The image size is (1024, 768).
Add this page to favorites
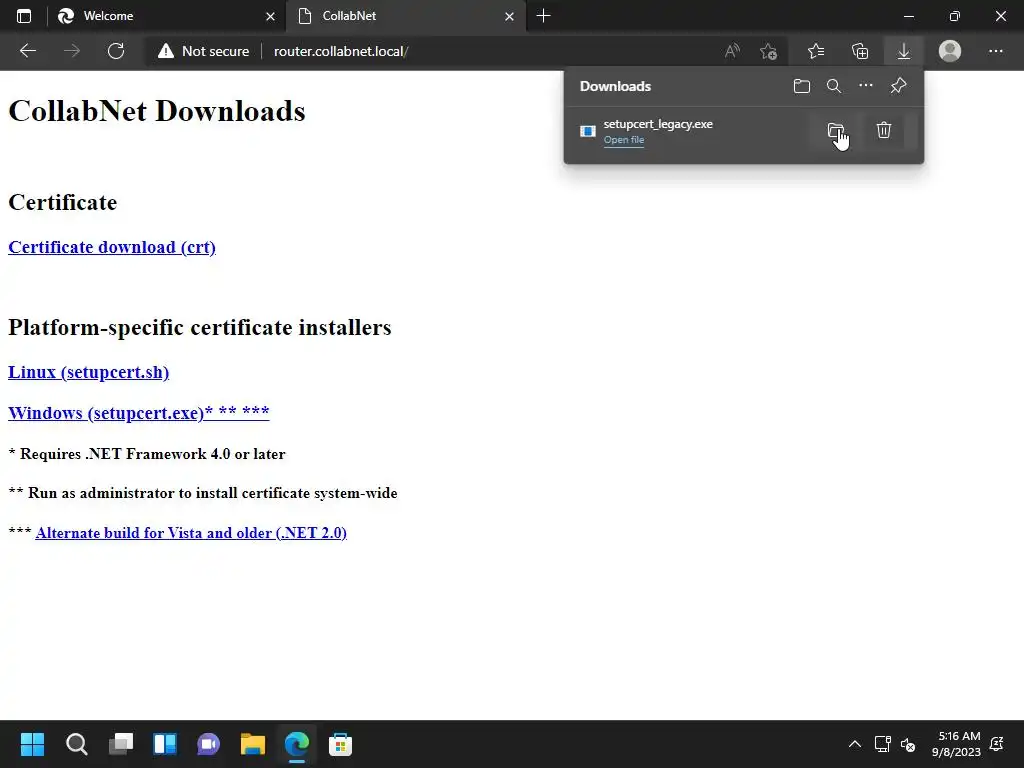click(x=769, y=51)
